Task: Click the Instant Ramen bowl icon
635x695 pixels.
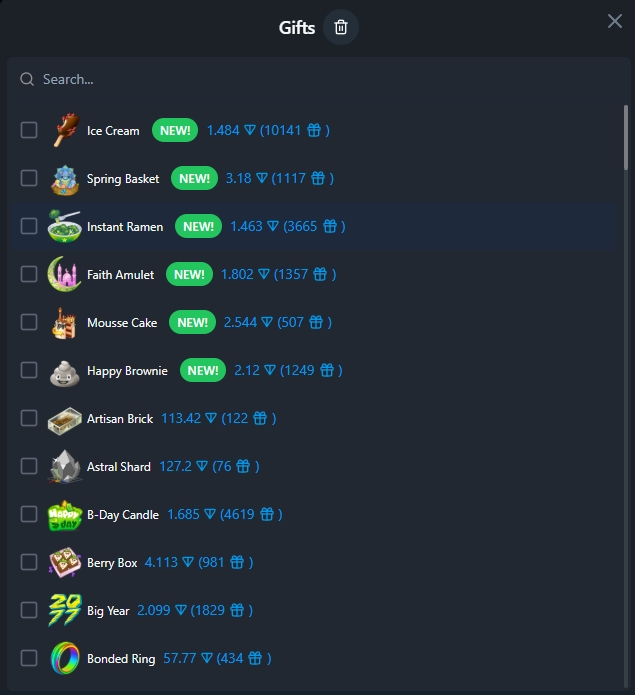Action: (65, 226)
